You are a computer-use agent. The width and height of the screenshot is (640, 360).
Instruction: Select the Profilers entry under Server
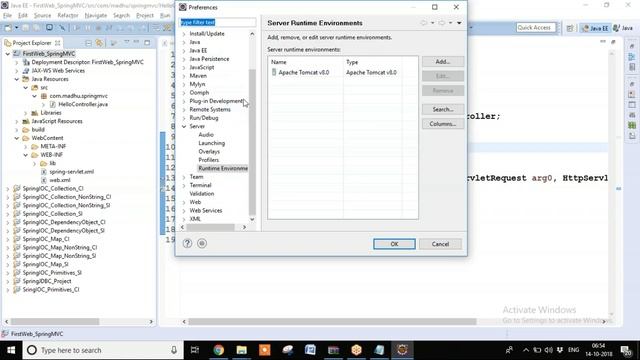coord(209,160)
